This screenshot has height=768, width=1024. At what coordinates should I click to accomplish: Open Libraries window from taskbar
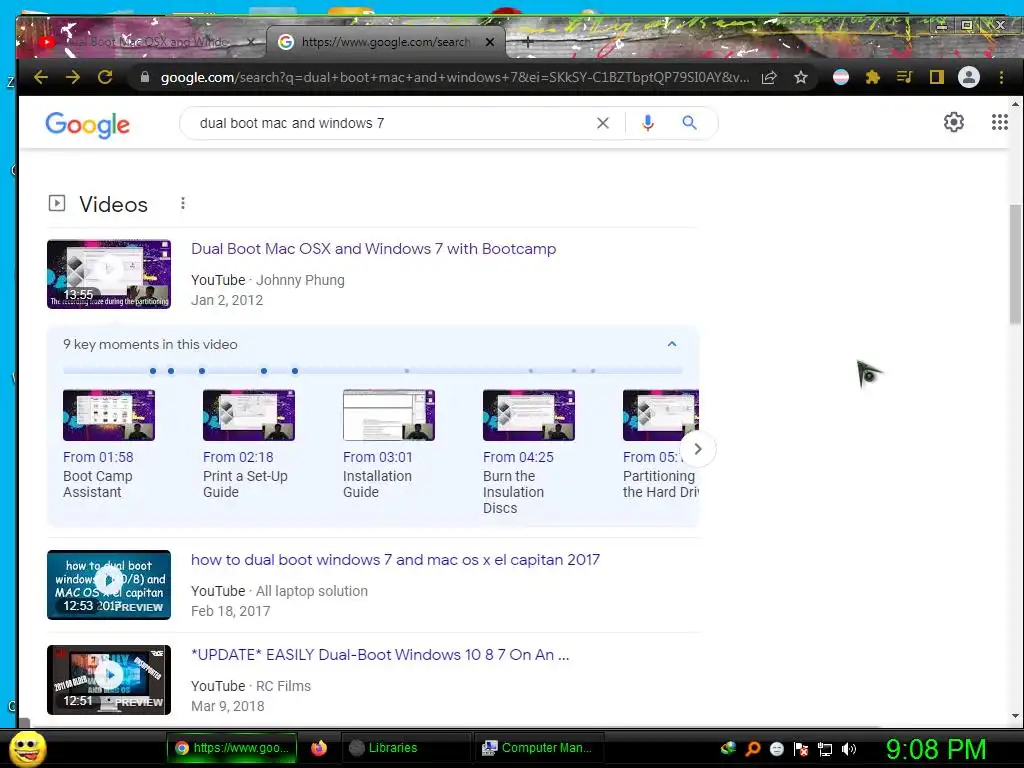point(405,748)
